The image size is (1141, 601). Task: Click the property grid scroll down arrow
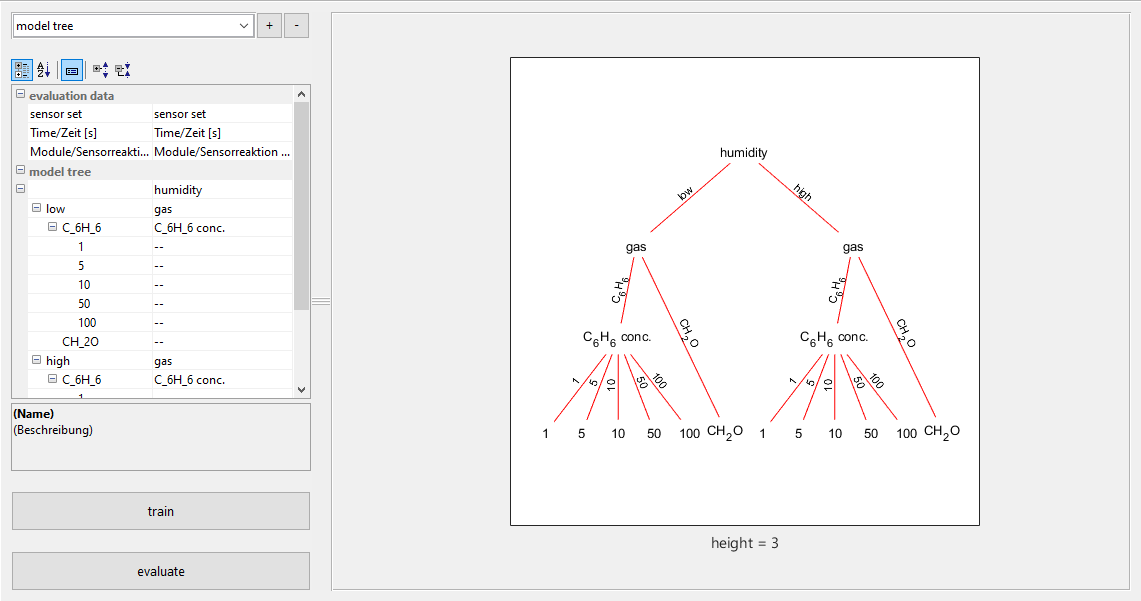302,389
